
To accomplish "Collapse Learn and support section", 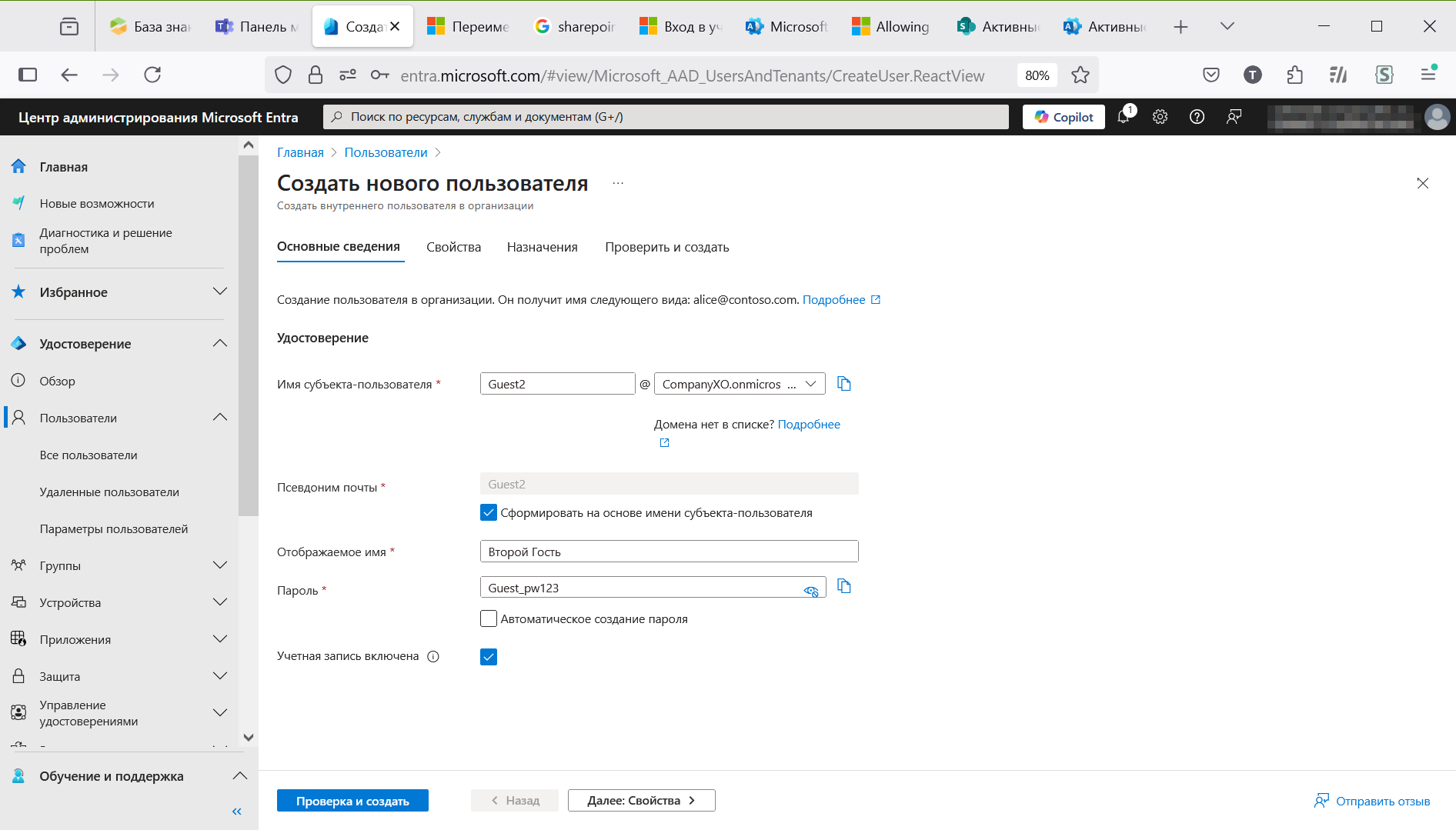I will click(240, 776).
